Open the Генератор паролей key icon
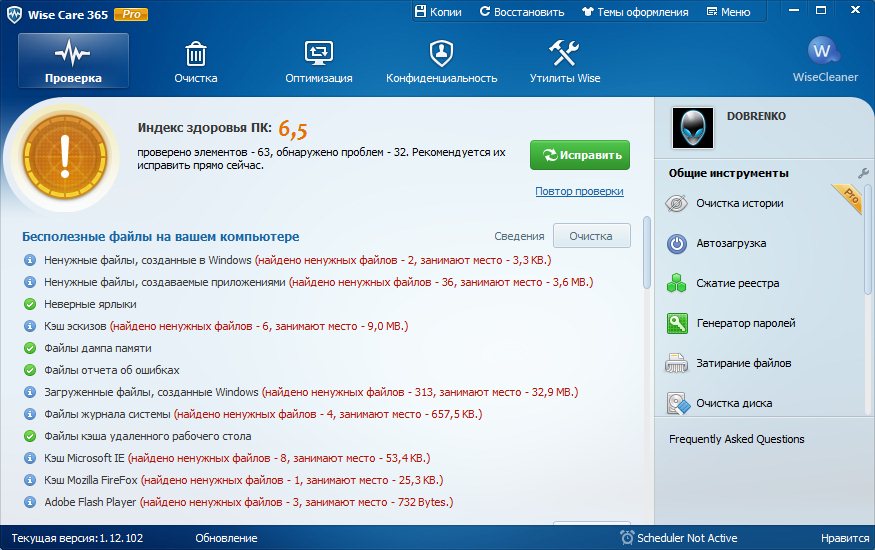Screen dimensions: 875x550 coord(677,323)
